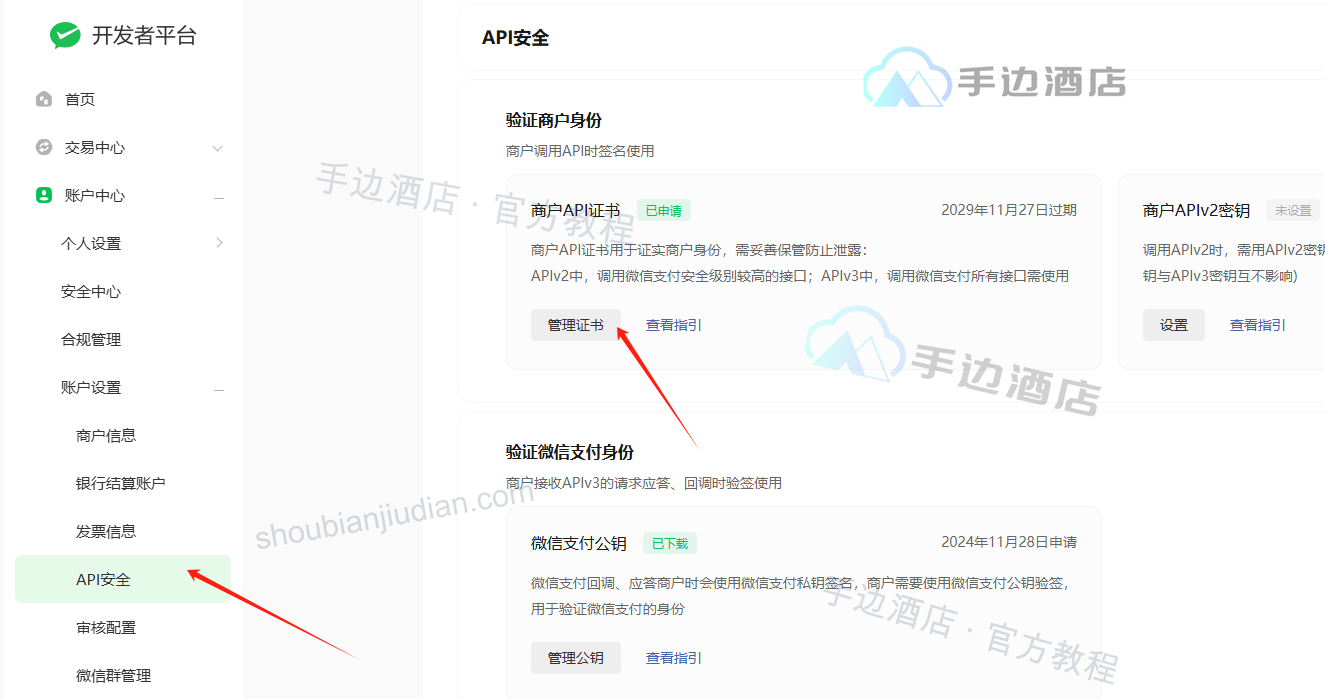
Task: Click the 2024年11月28日申请 date text
Action: pos(1009,542)
